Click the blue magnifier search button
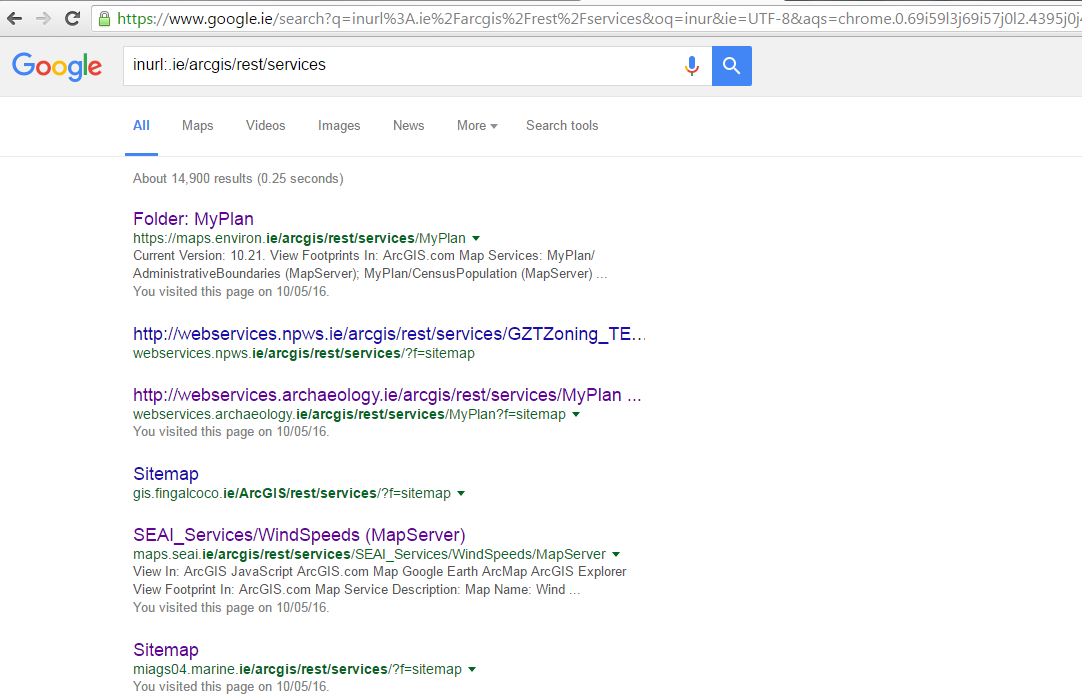Image resolution: width=1082 pixels, height=697 pixels. pyautogui.click(x=731, y=66)
